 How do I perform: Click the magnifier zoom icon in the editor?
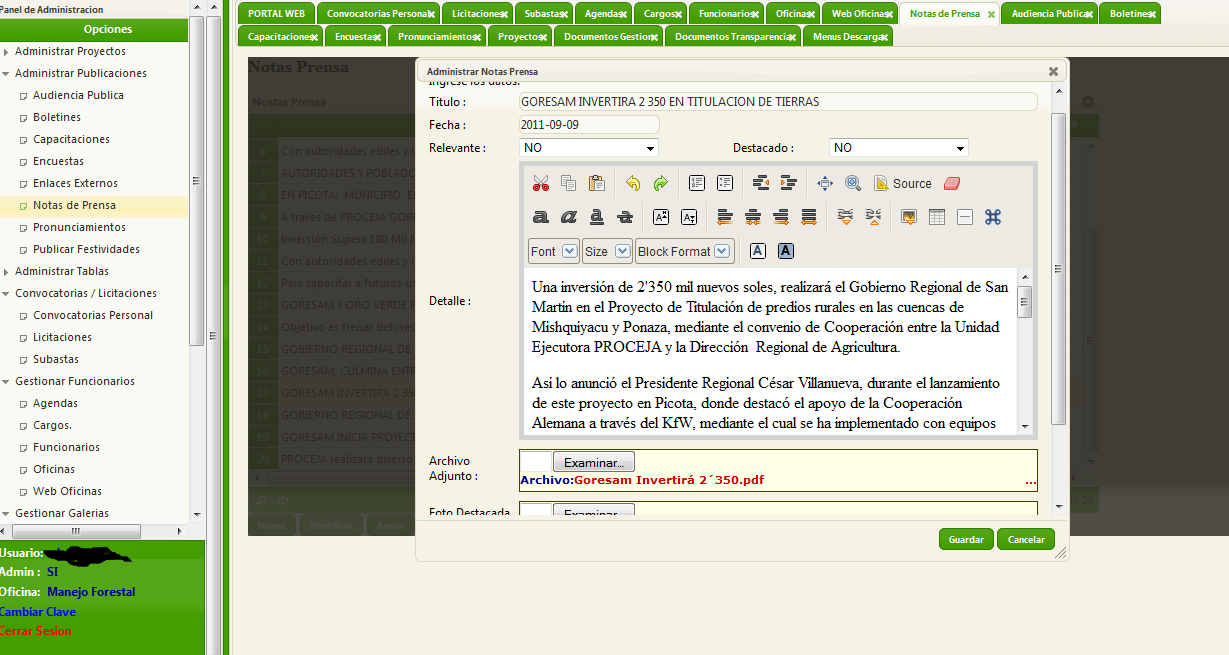(x=853, y=183)
